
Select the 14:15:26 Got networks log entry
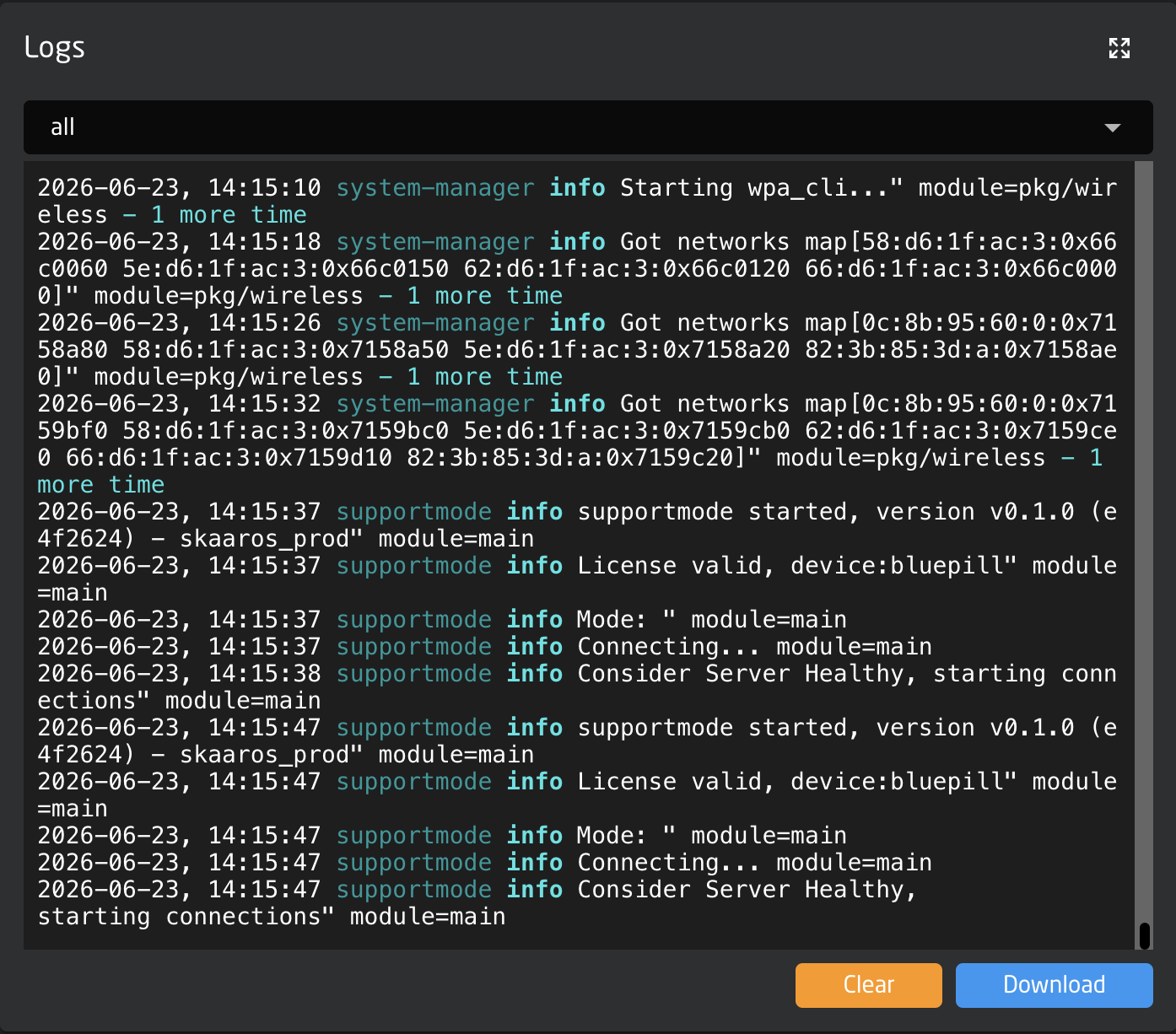578,350
